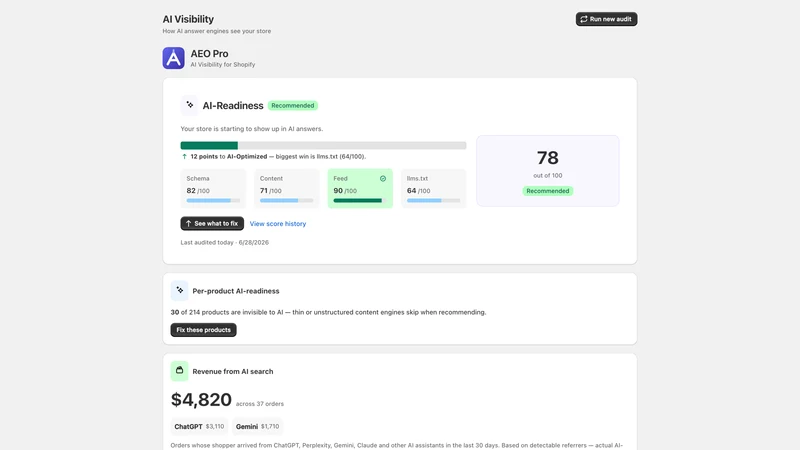
Task: Click the across 37 orders text
Action: tap(260, 404)
